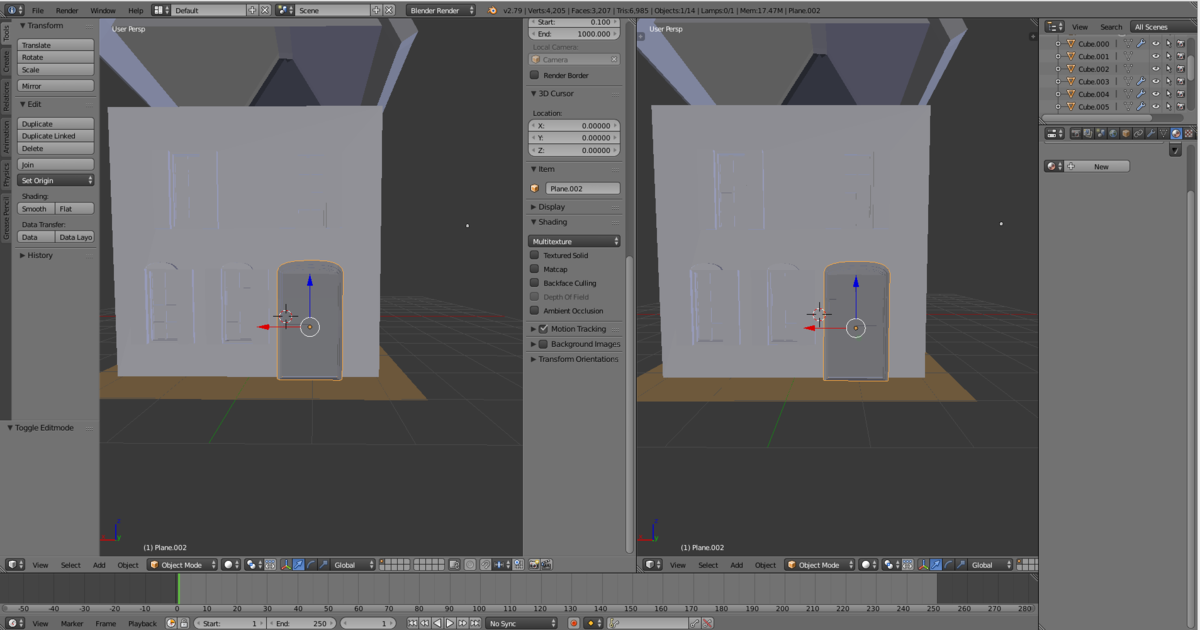Screen dimensions: 1200x630
Task: Select scale manipulator in left viewport header
Action: coord(323,565)
